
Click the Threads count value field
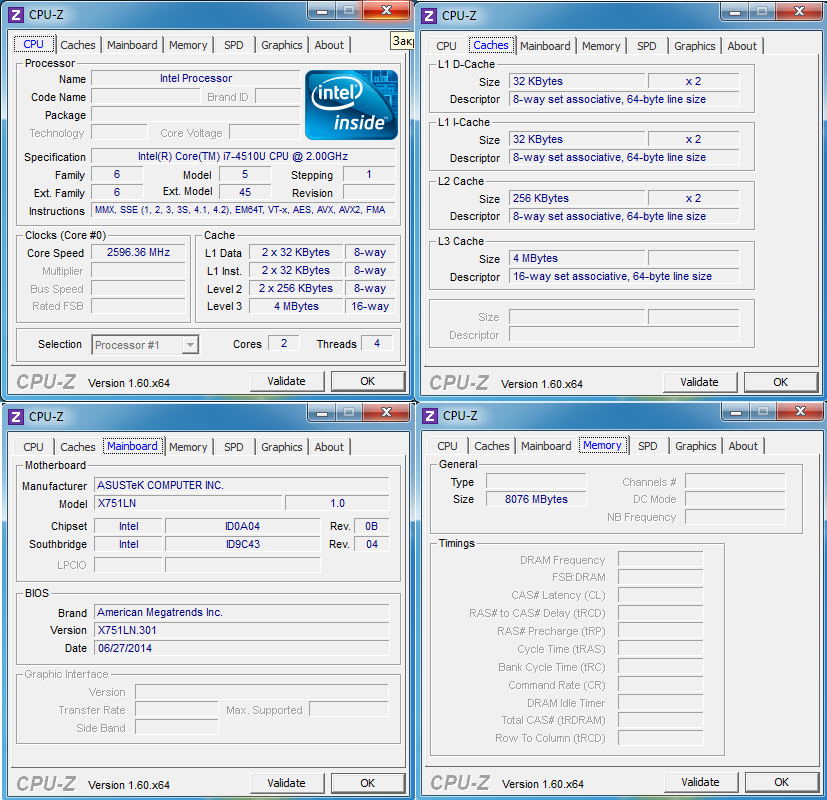(377, 343)
